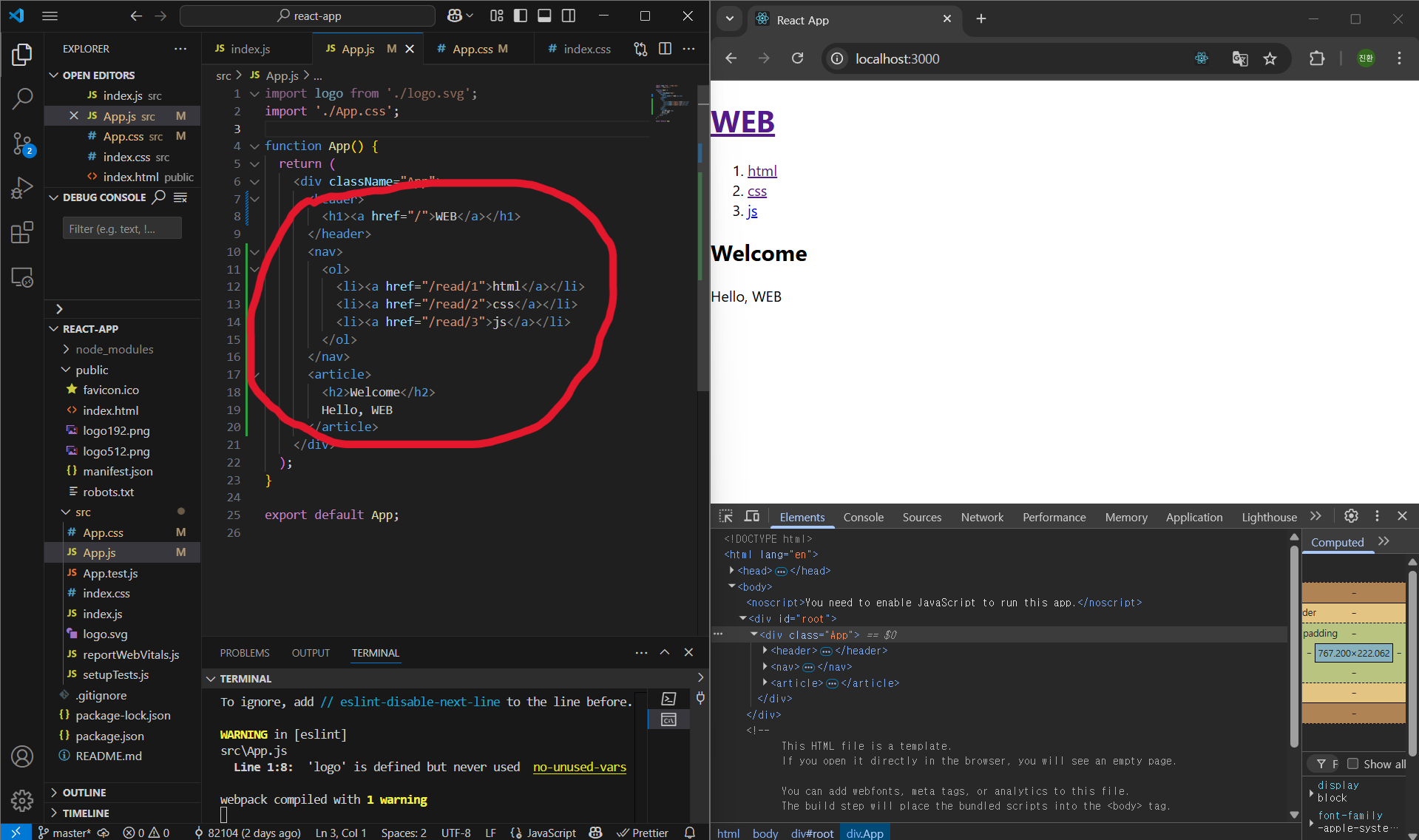This screenshot has width=1419, height=840.
Task: Toggle Show all checkbox in Computed pane
Action: click(1352, 764)
